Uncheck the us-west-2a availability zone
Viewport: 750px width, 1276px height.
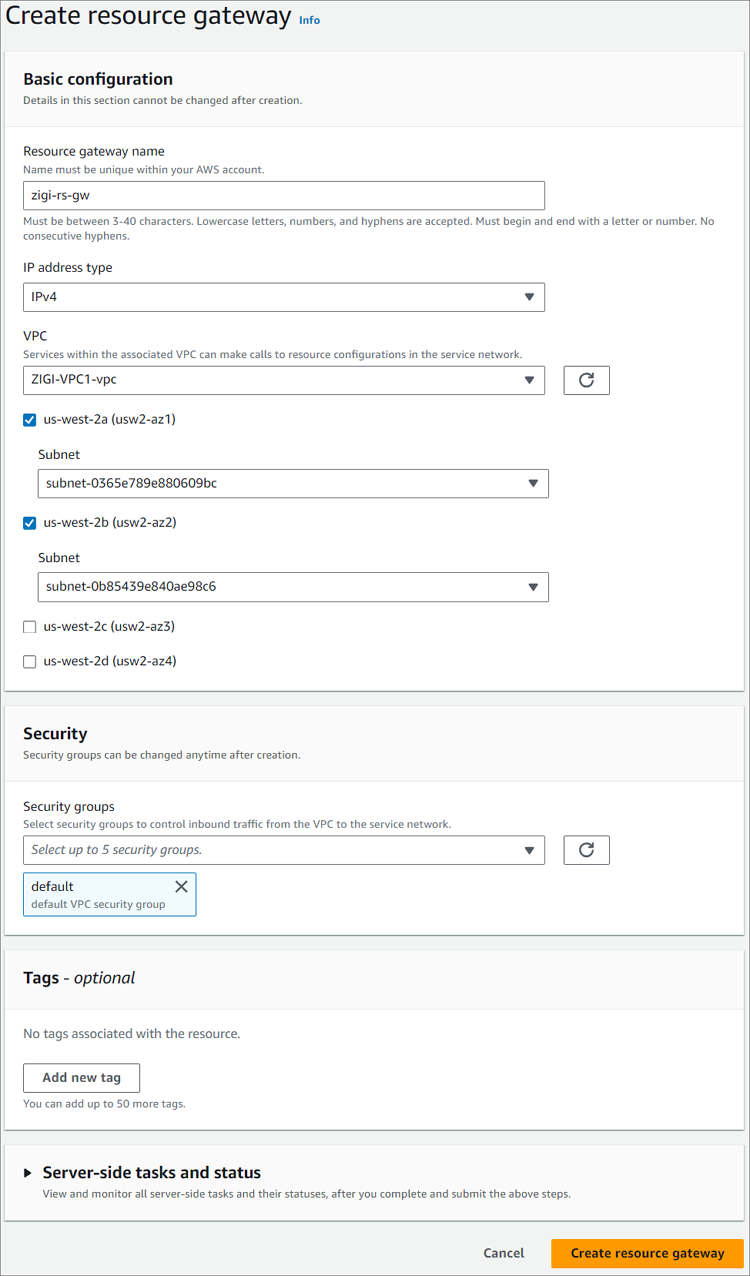tap(30, 420)
